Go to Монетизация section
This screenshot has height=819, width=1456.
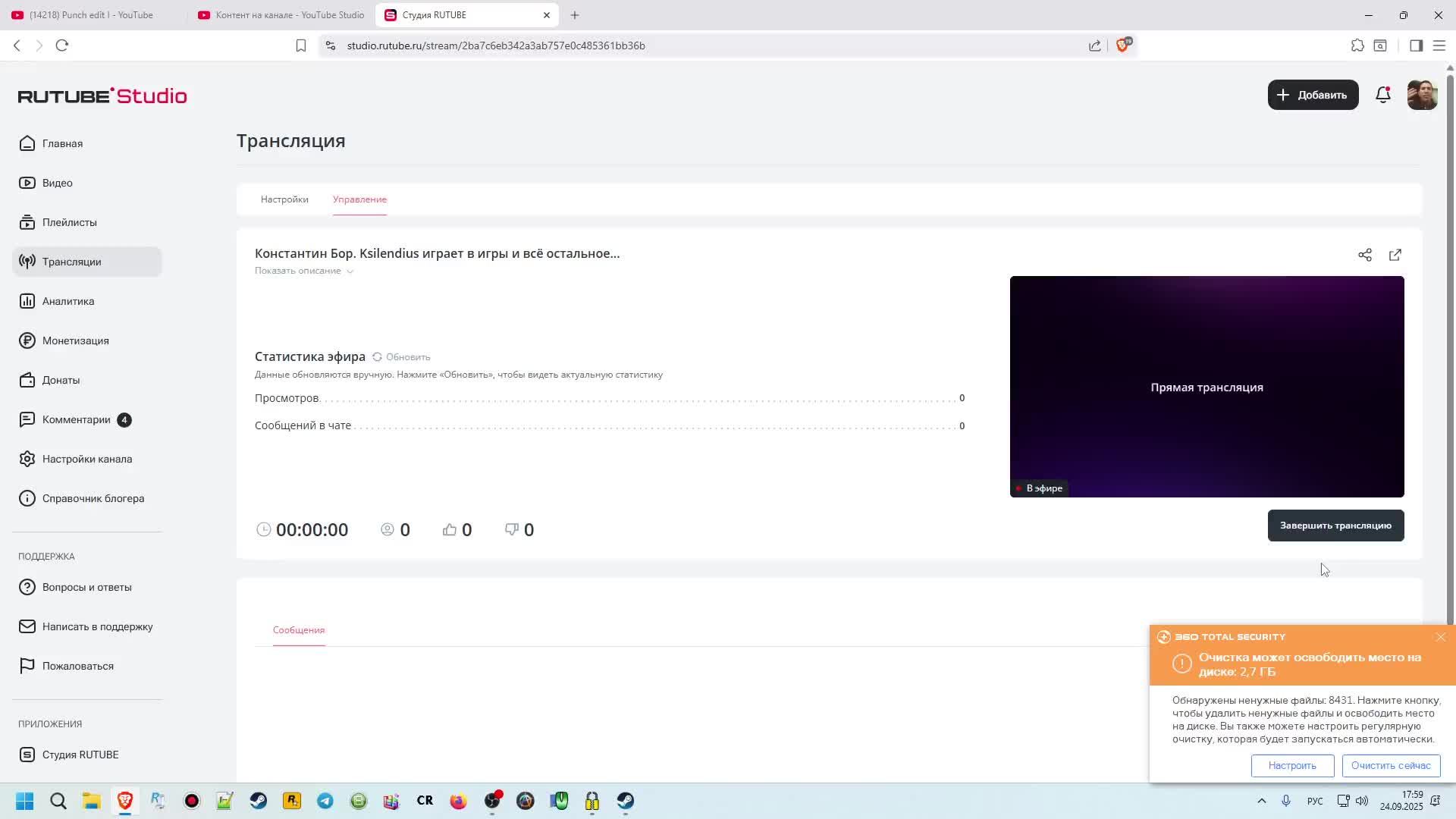tap(75, 340)
